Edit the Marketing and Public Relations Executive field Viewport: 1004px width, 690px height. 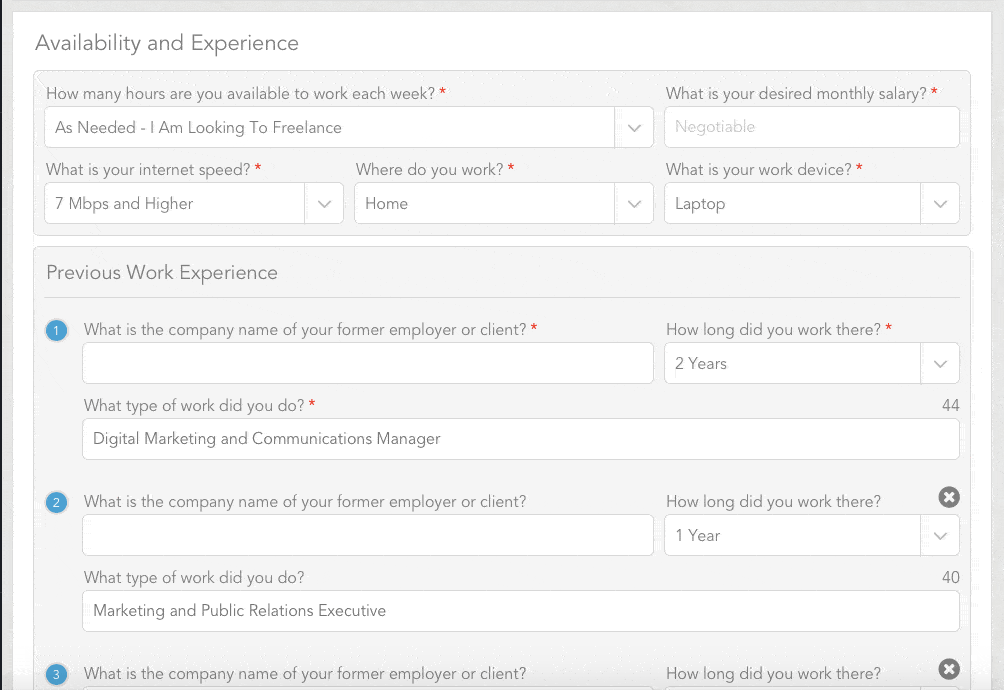coord(520,611)
